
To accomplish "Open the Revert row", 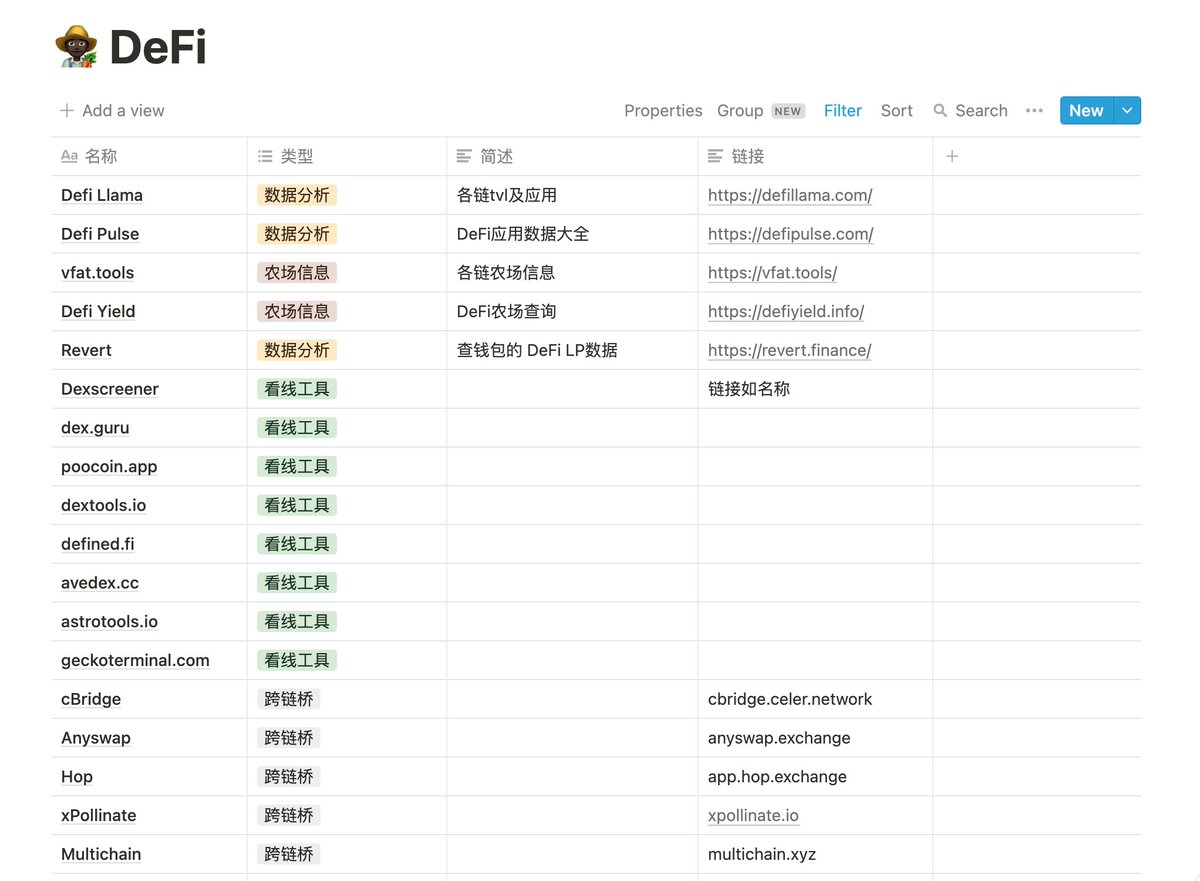I will (x=86, y=351).
